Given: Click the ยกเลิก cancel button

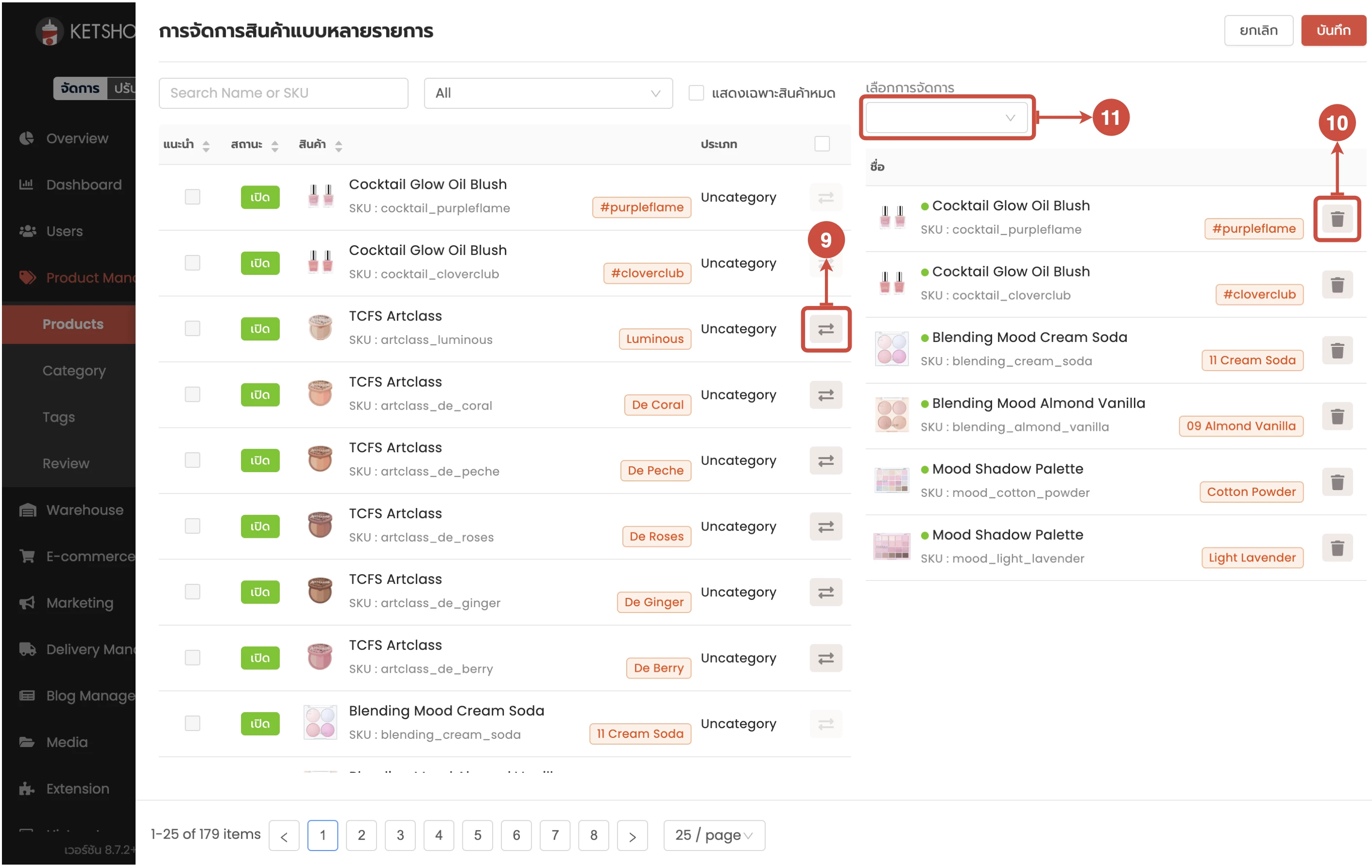Looking at the screenshot, I should [x=1259, y=30].
